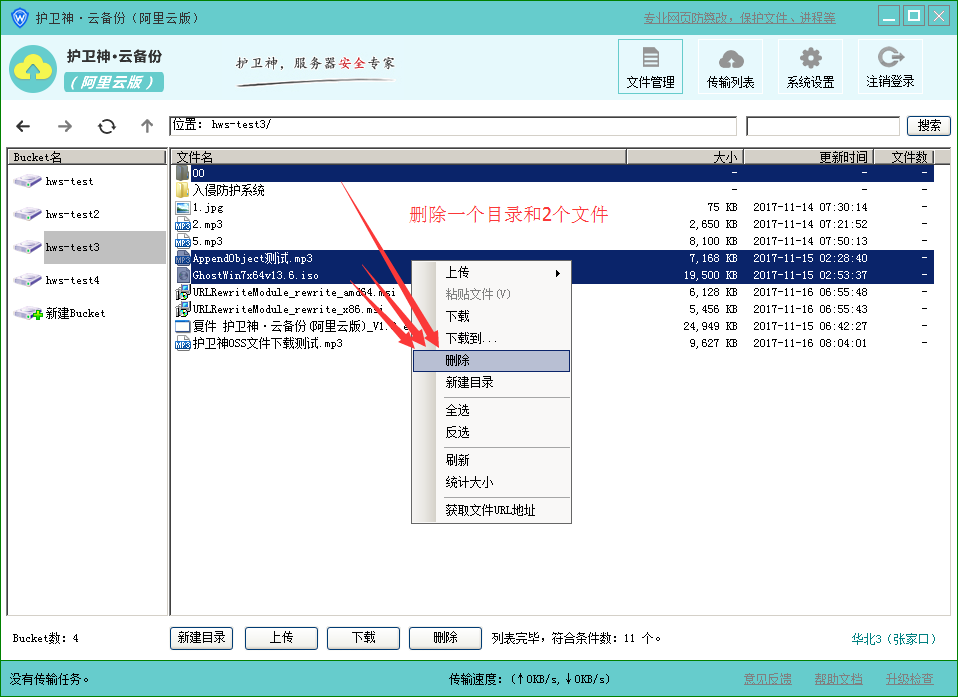This screenshot has height=697, width=958.
Task: Choose 删除 from the context menu
Action: tap(491, 360)
